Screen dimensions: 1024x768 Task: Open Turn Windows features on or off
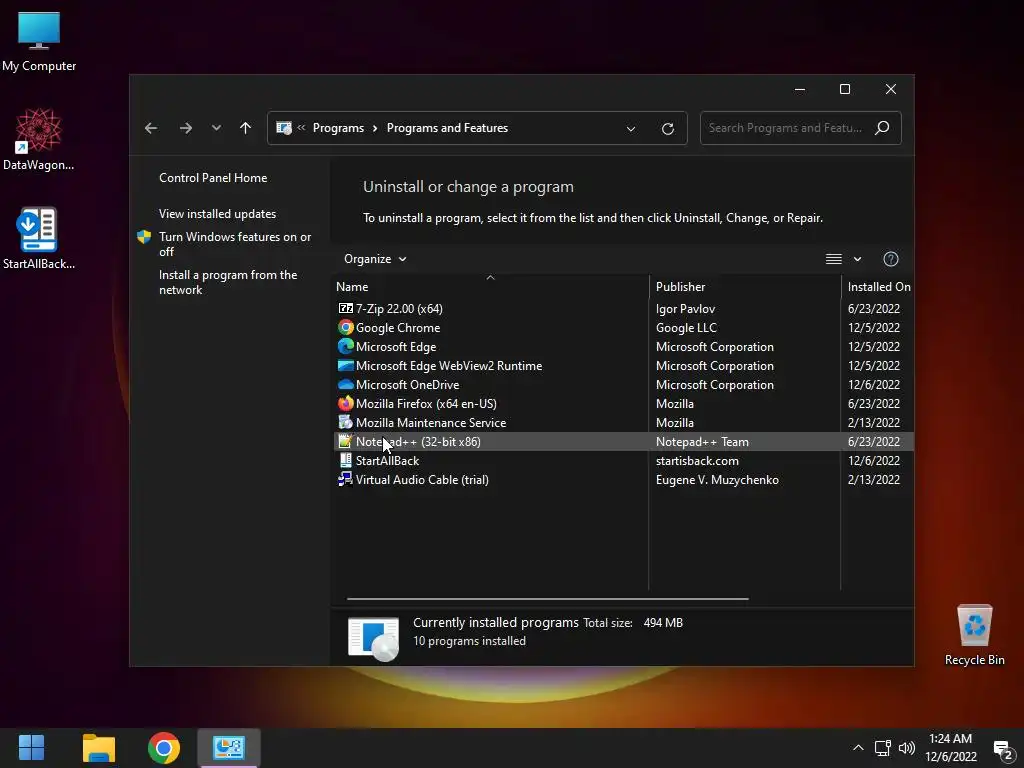coord(235,244)
